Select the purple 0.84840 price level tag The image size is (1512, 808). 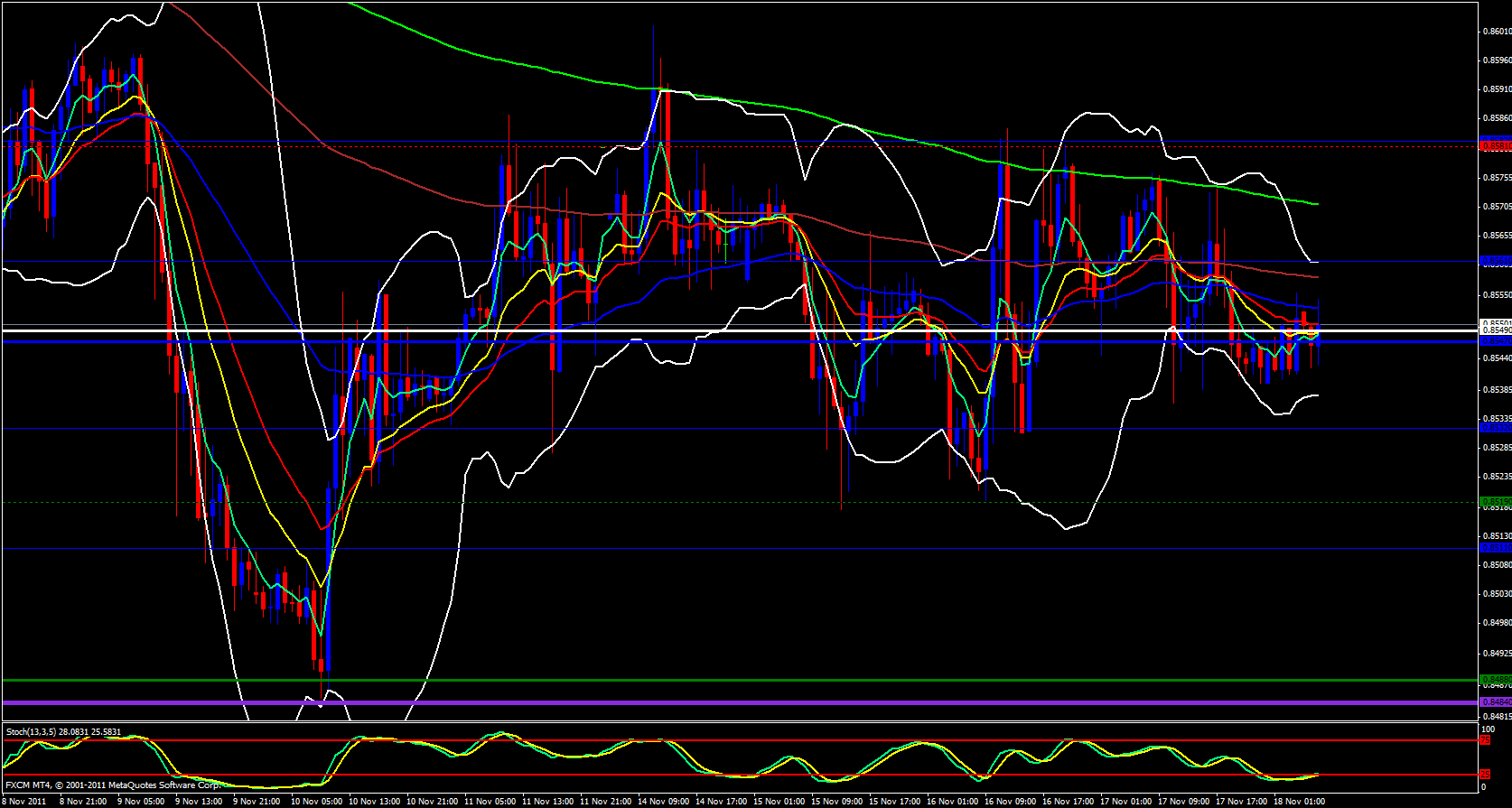coord(1497,702)
